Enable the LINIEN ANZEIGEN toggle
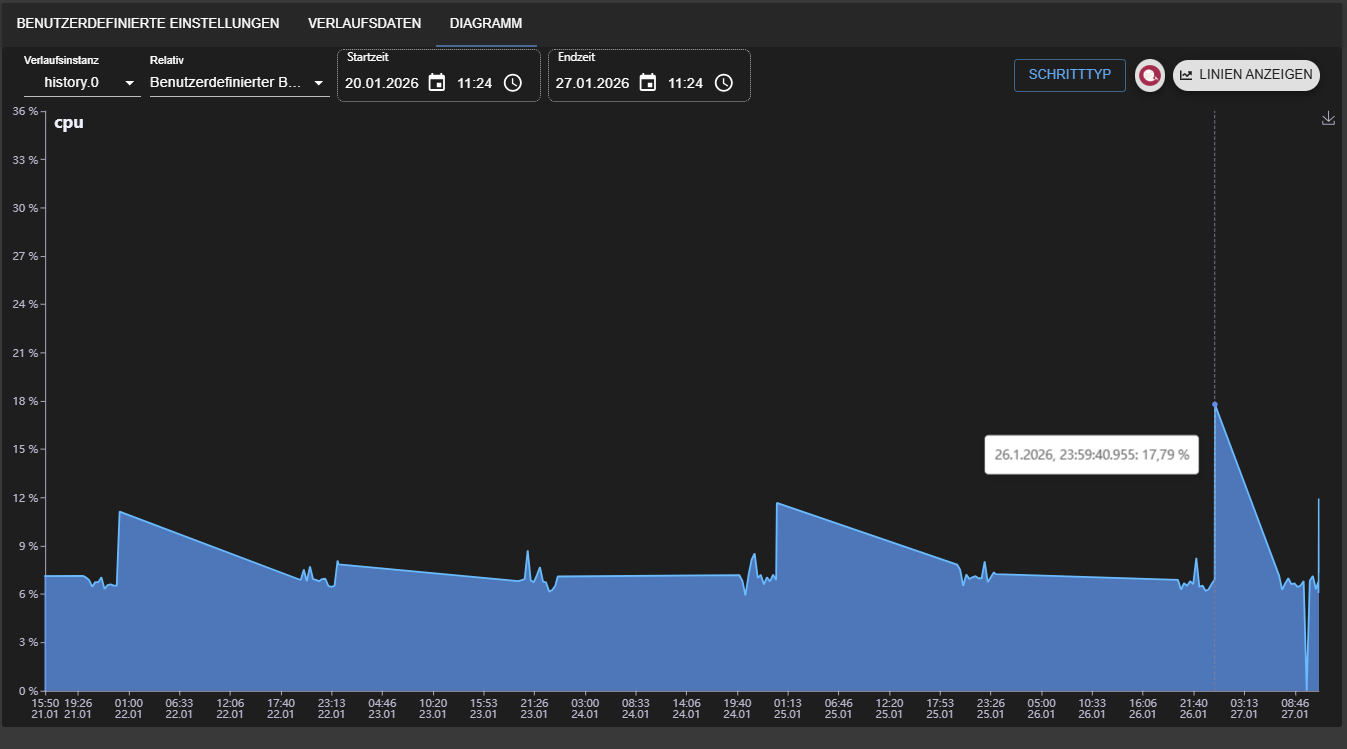 (x=1246, y=74)
